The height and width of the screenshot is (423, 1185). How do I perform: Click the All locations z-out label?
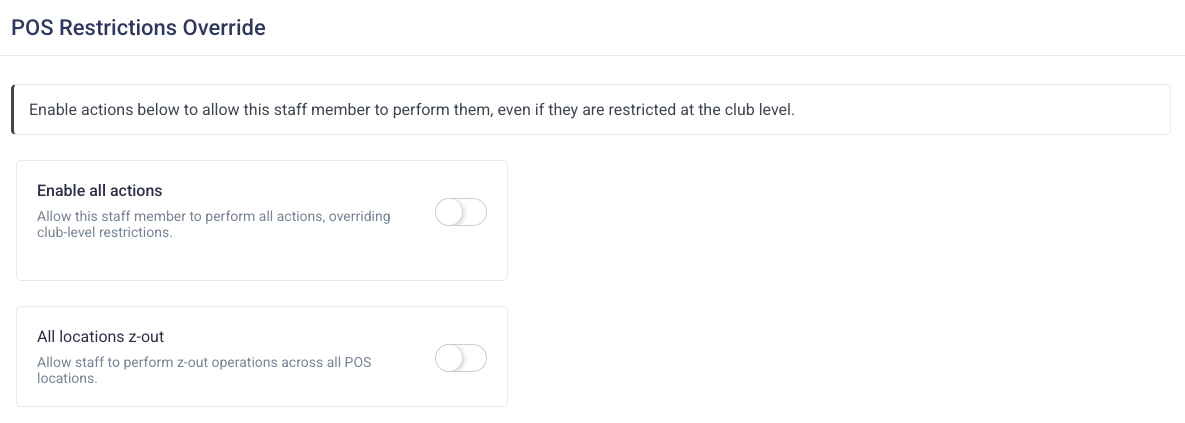(x=100, y=337)
